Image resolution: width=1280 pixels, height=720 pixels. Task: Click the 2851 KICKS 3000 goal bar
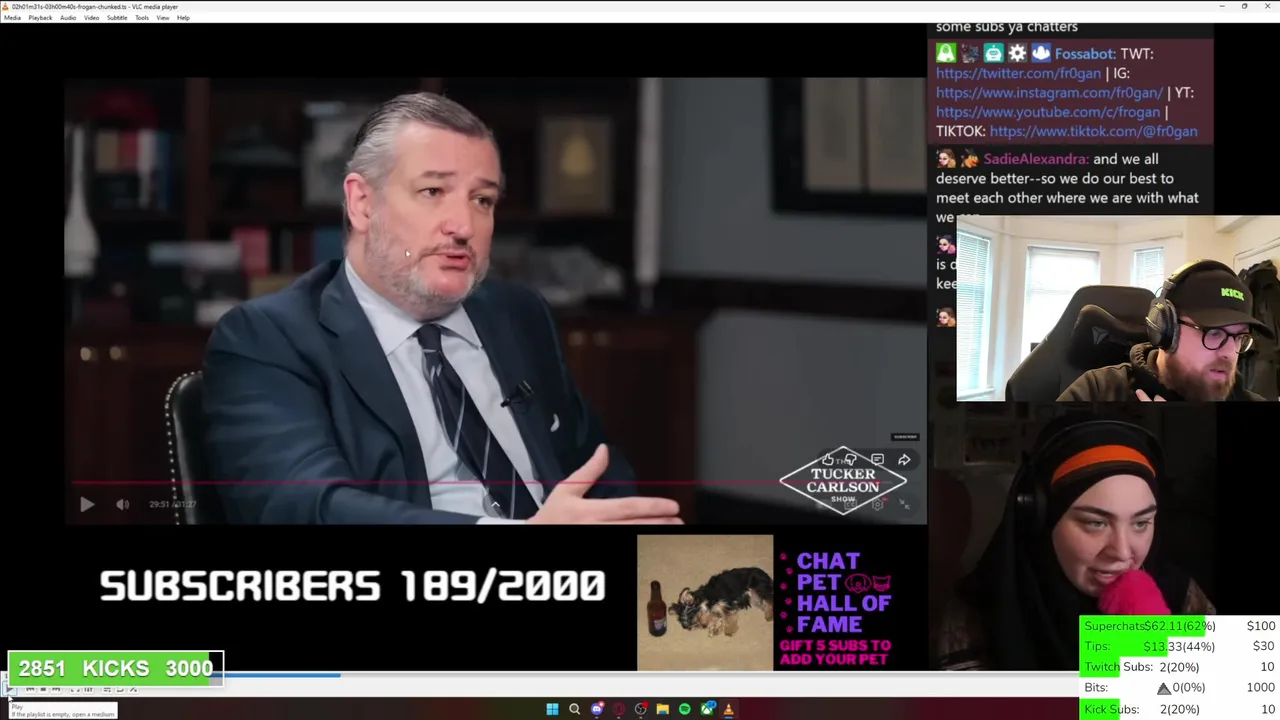coord(115,668)
